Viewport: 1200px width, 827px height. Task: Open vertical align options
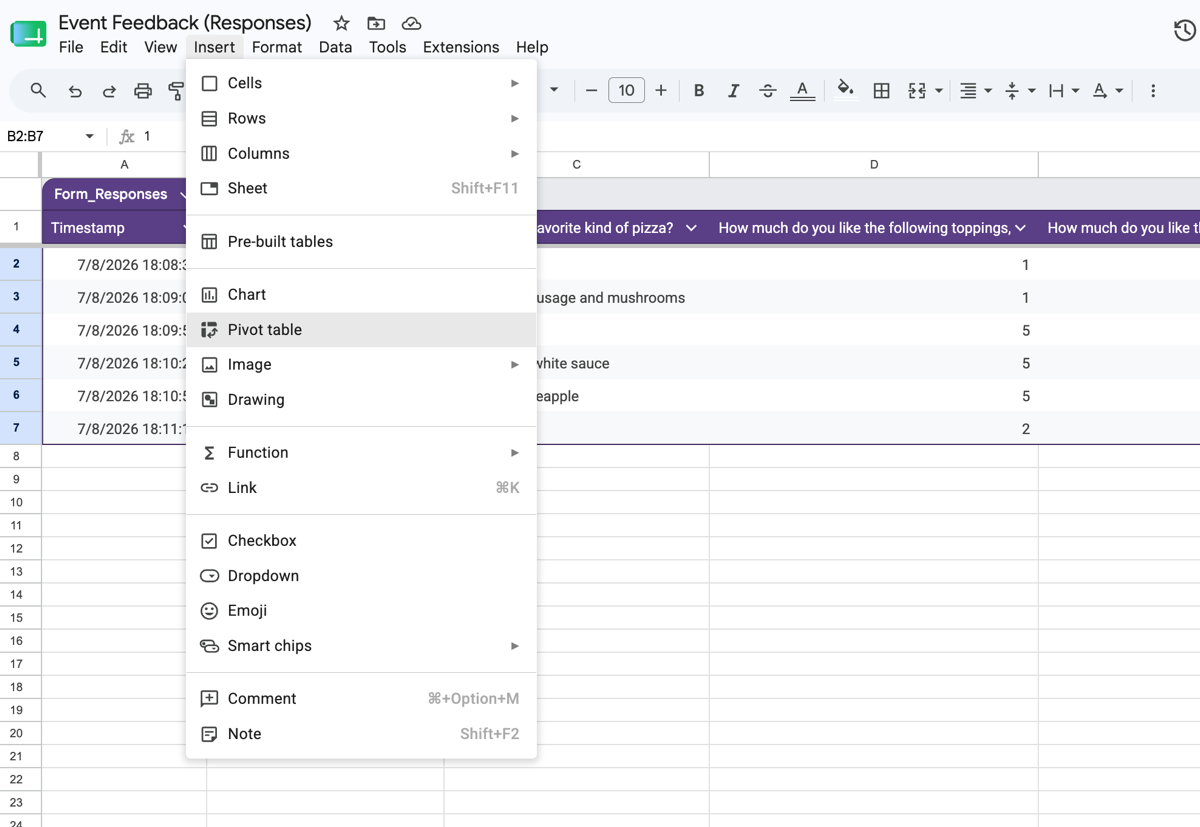click(1019, 91)
